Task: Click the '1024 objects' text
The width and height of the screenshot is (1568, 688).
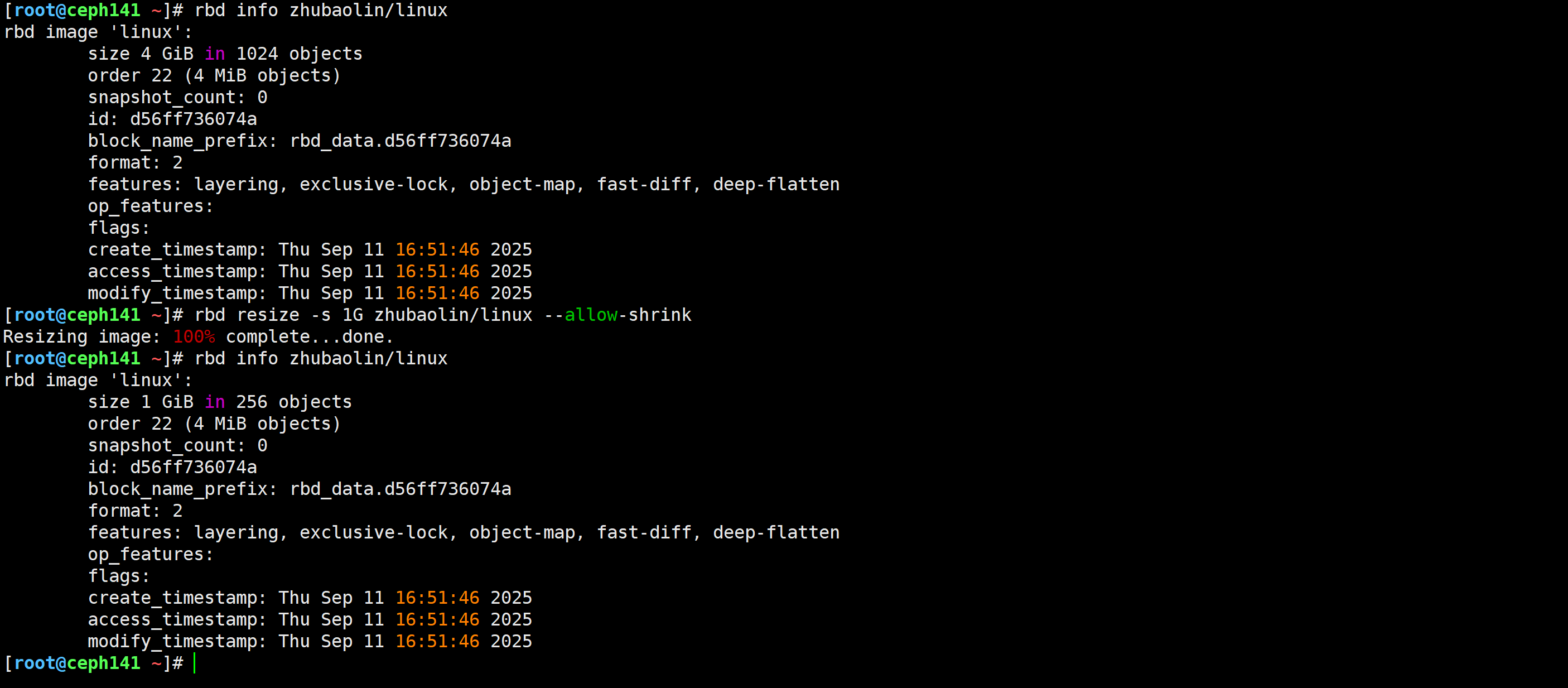Action: pos(299,54)
